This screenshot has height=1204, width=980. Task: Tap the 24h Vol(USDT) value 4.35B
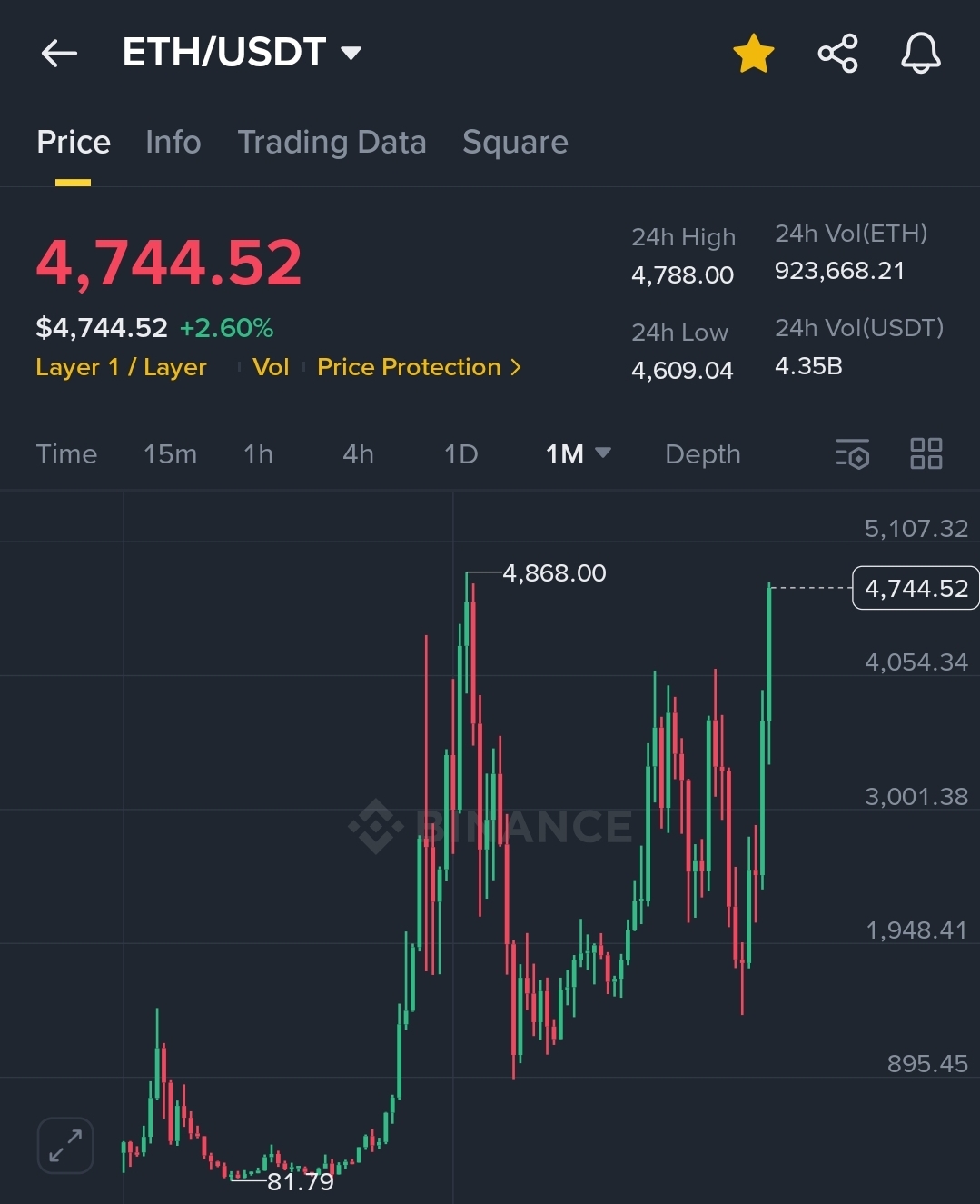pyautogui.click(x=808, y=366)
